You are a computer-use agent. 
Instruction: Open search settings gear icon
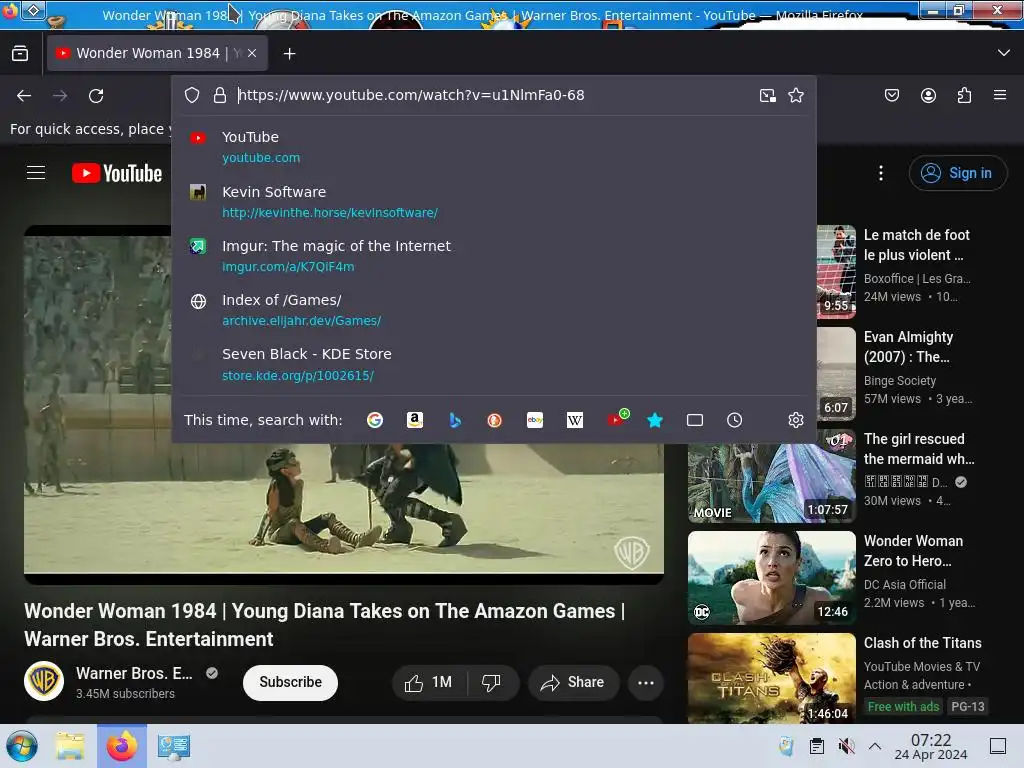coord(795,420)
